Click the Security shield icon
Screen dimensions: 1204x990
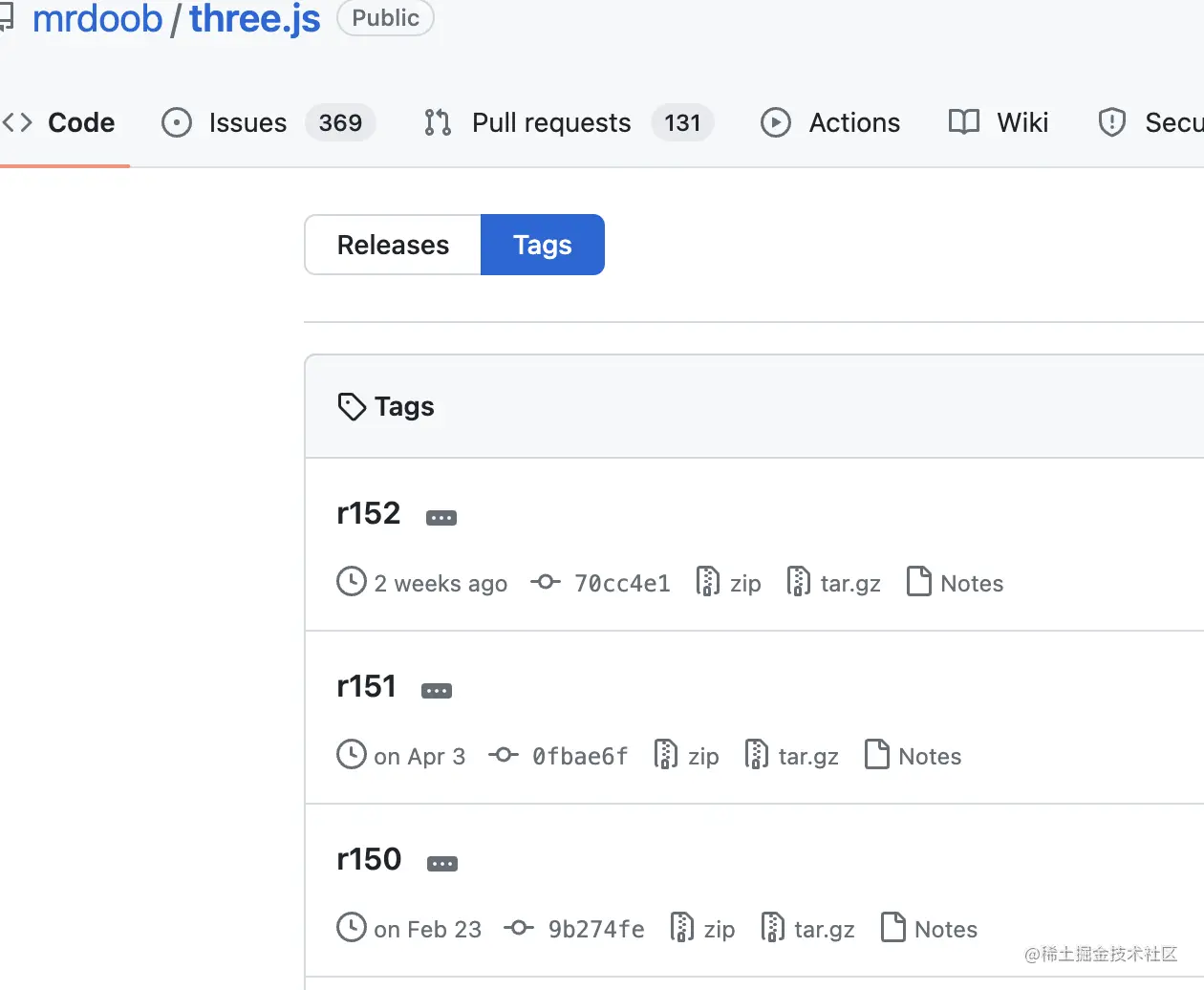point(1112,122)
